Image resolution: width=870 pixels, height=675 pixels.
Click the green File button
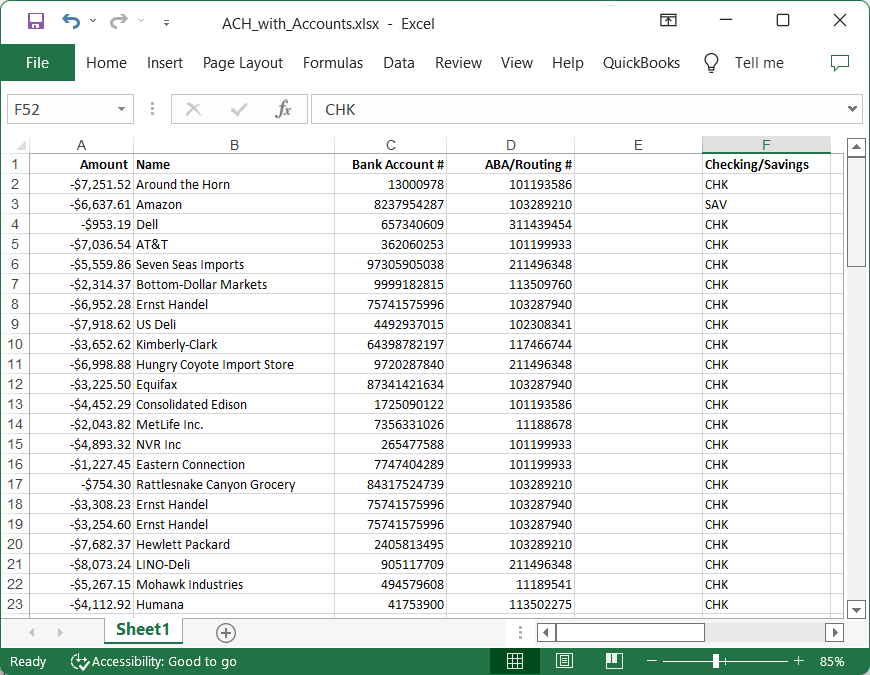37,63
